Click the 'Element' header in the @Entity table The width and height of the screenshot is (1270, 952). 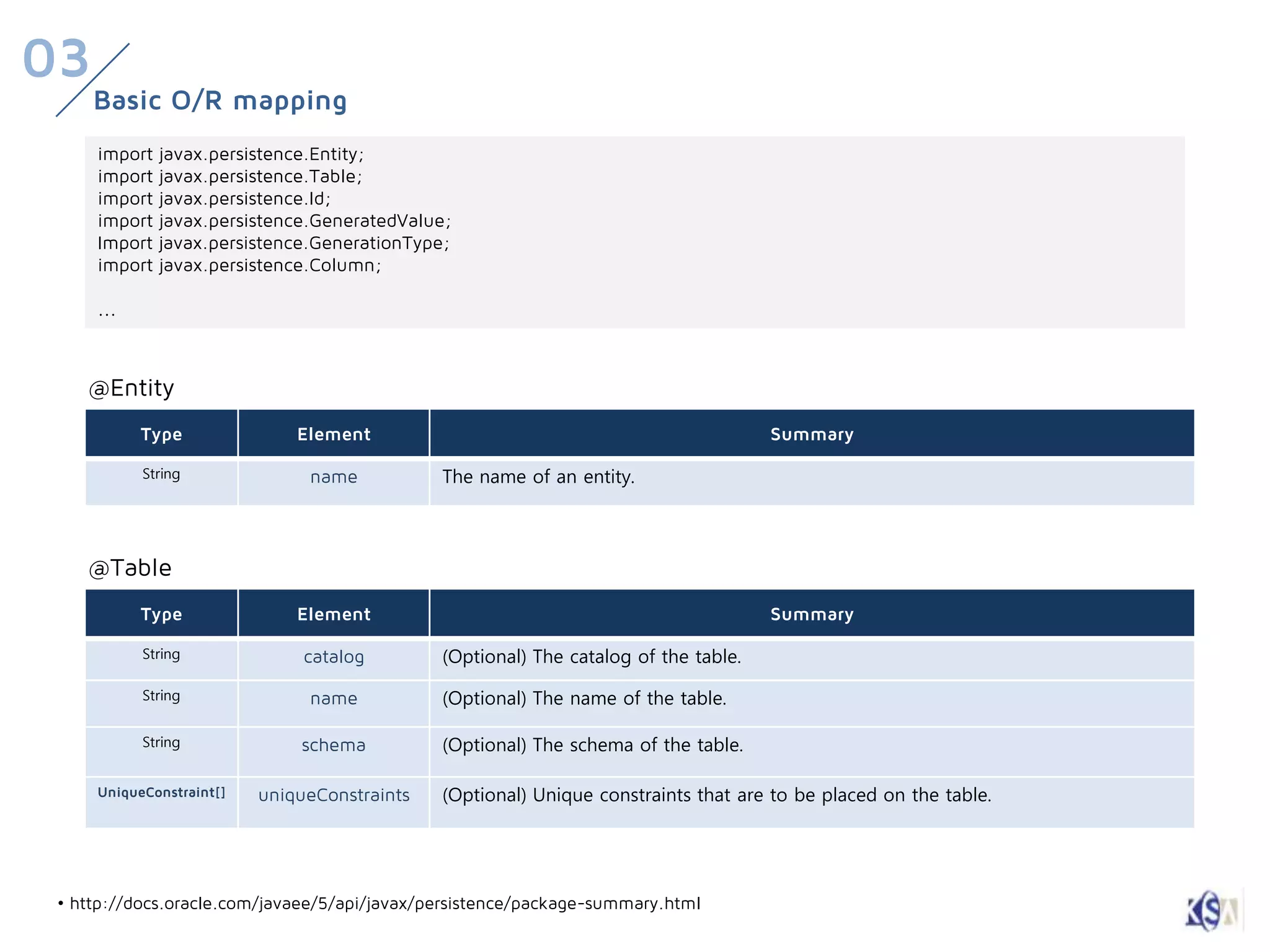pyautogui.click(x=334, y=434)
